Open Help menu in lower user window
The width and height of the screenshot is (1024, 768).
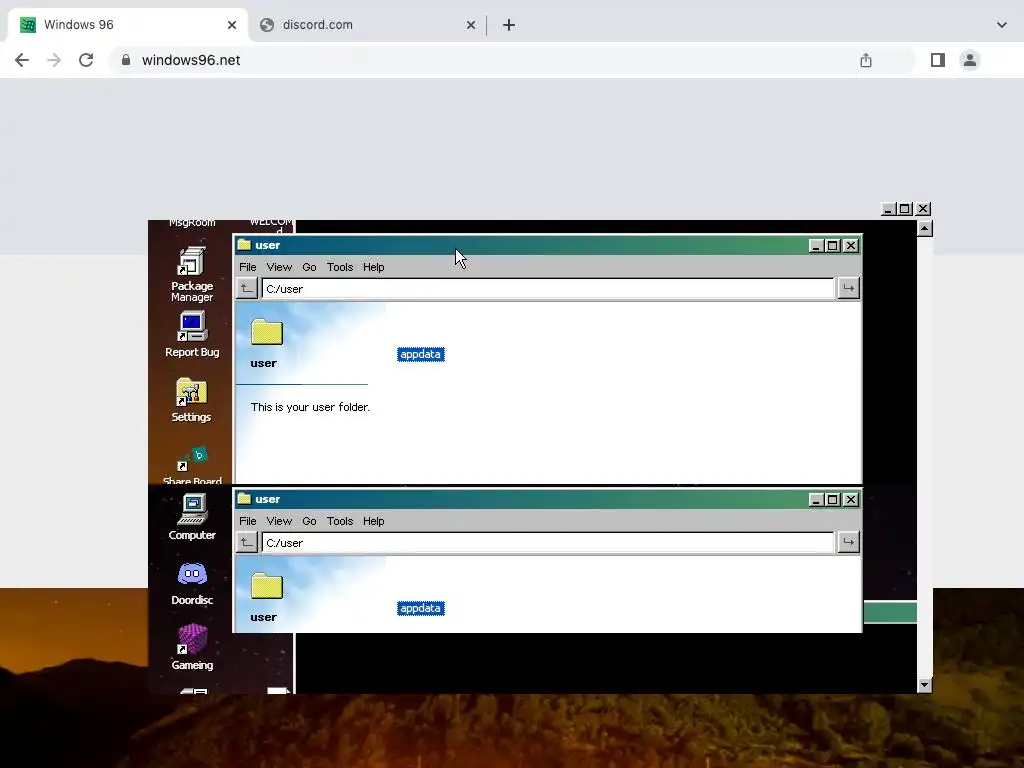(374, 521)
